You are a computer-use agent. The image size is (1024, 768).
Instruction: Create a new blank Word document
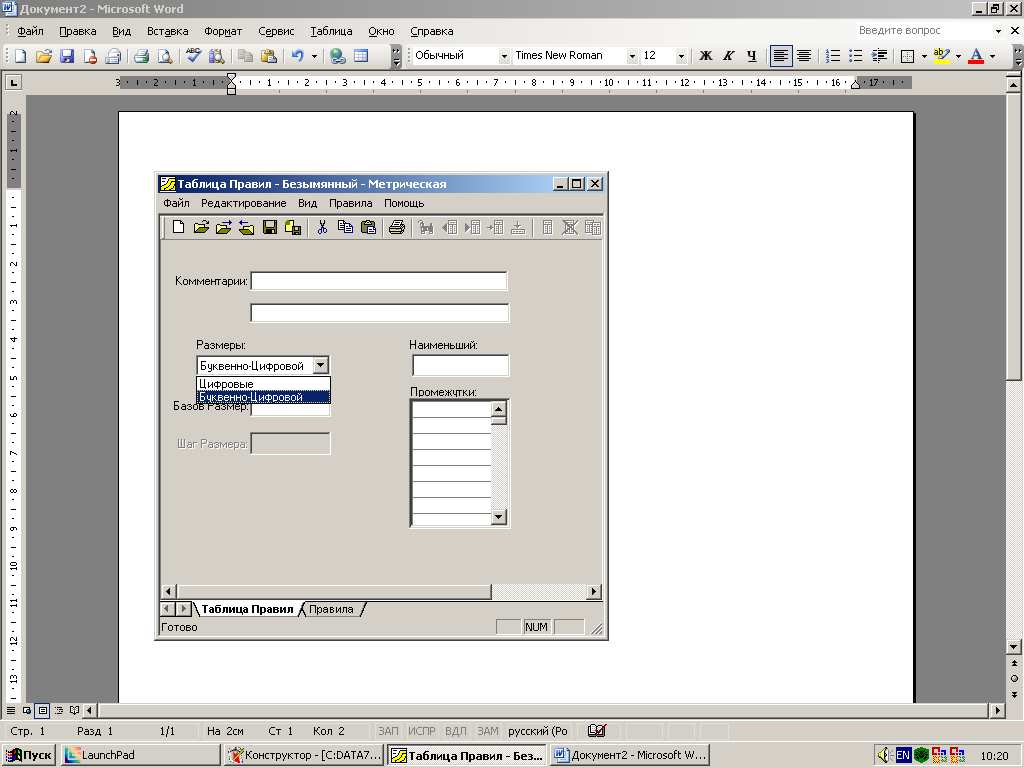[20, 56]
